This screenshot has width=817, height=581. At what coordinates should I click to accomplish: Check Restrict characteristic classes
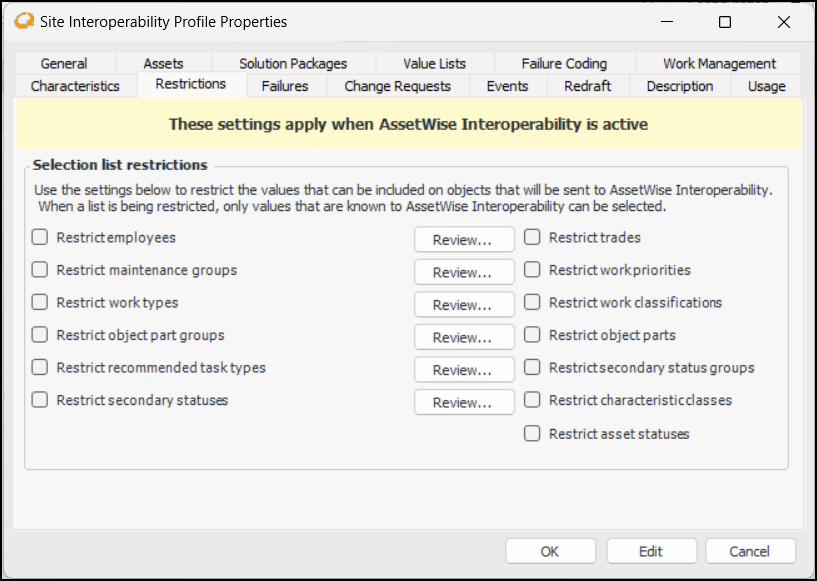coord(532,400)
